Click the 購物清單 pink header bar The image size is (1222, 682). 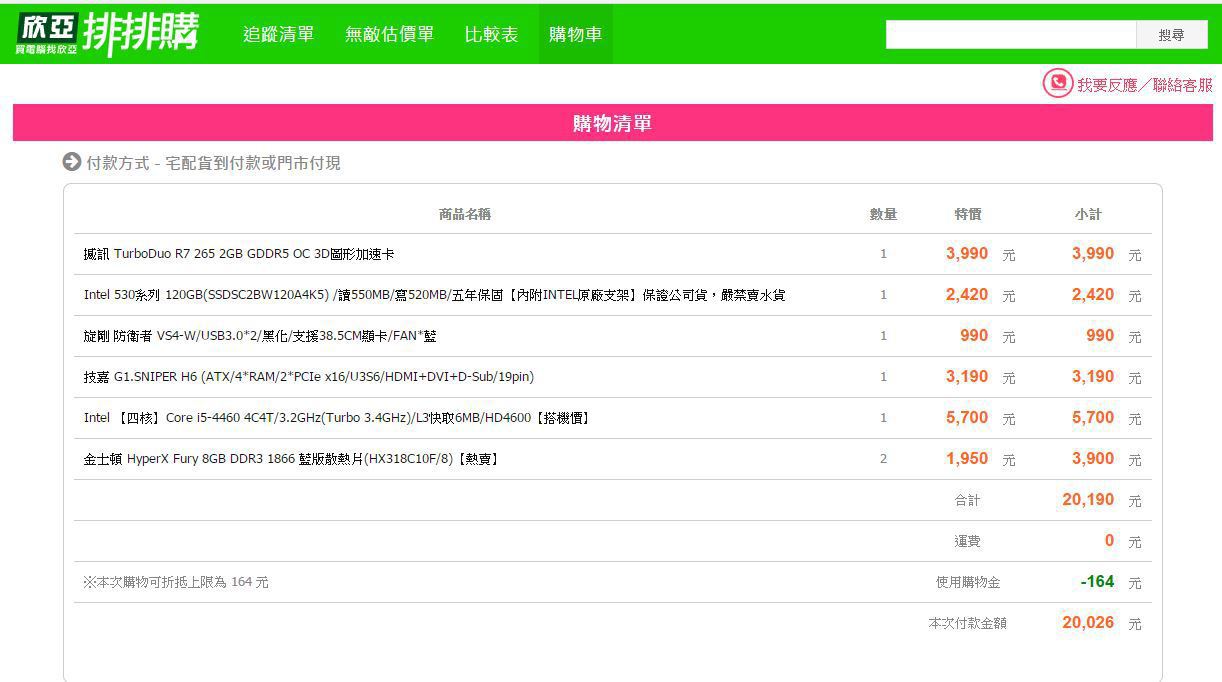click(x=612, y=123)
